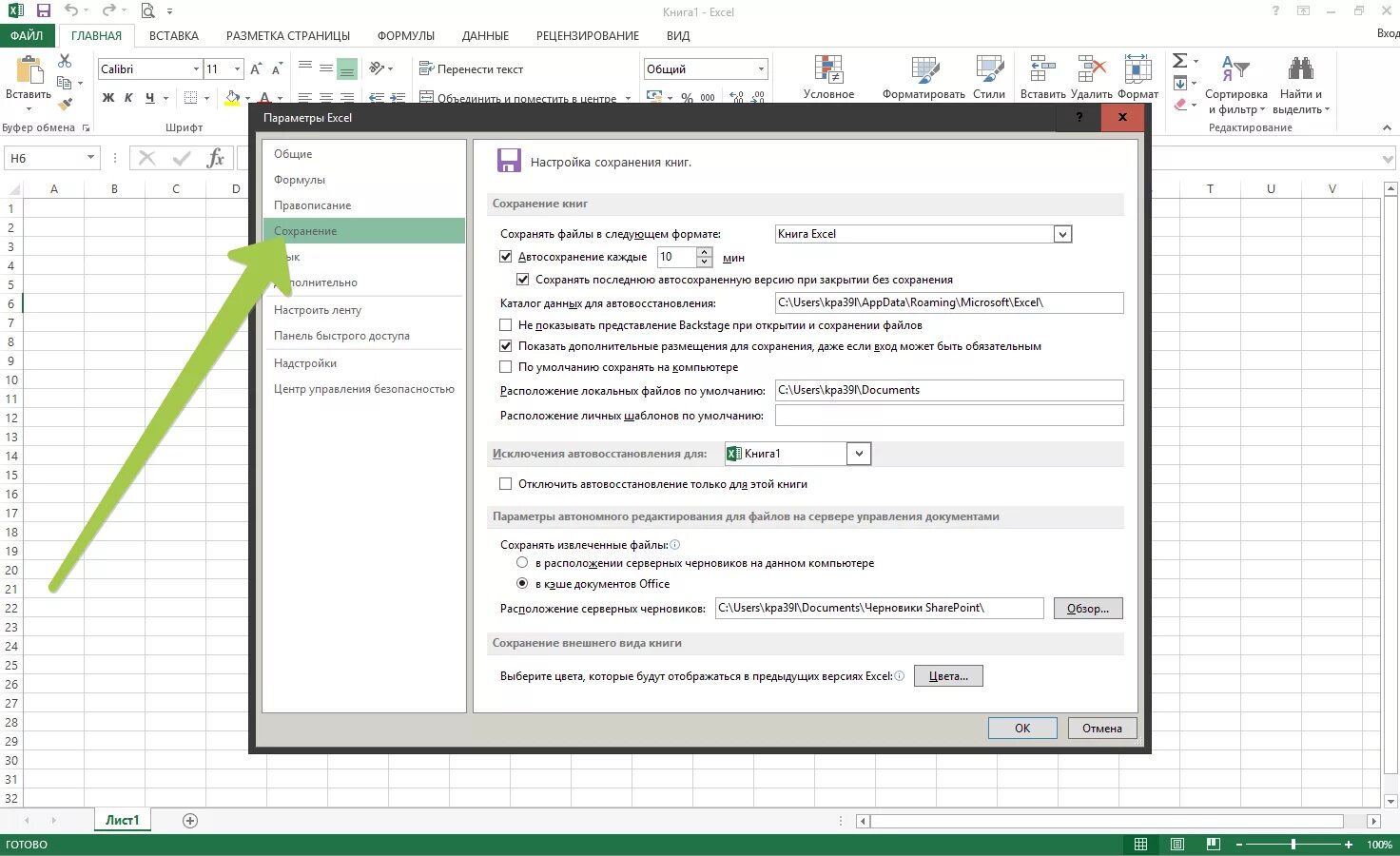Decrease font size with small A icon

277,69
